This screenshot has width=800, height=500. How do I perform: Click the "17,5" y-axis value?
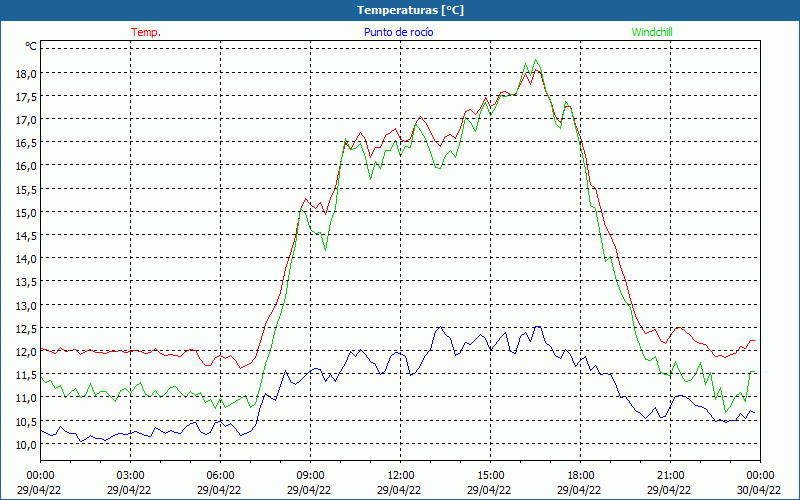pyautogui.click(x=27, y=96)
